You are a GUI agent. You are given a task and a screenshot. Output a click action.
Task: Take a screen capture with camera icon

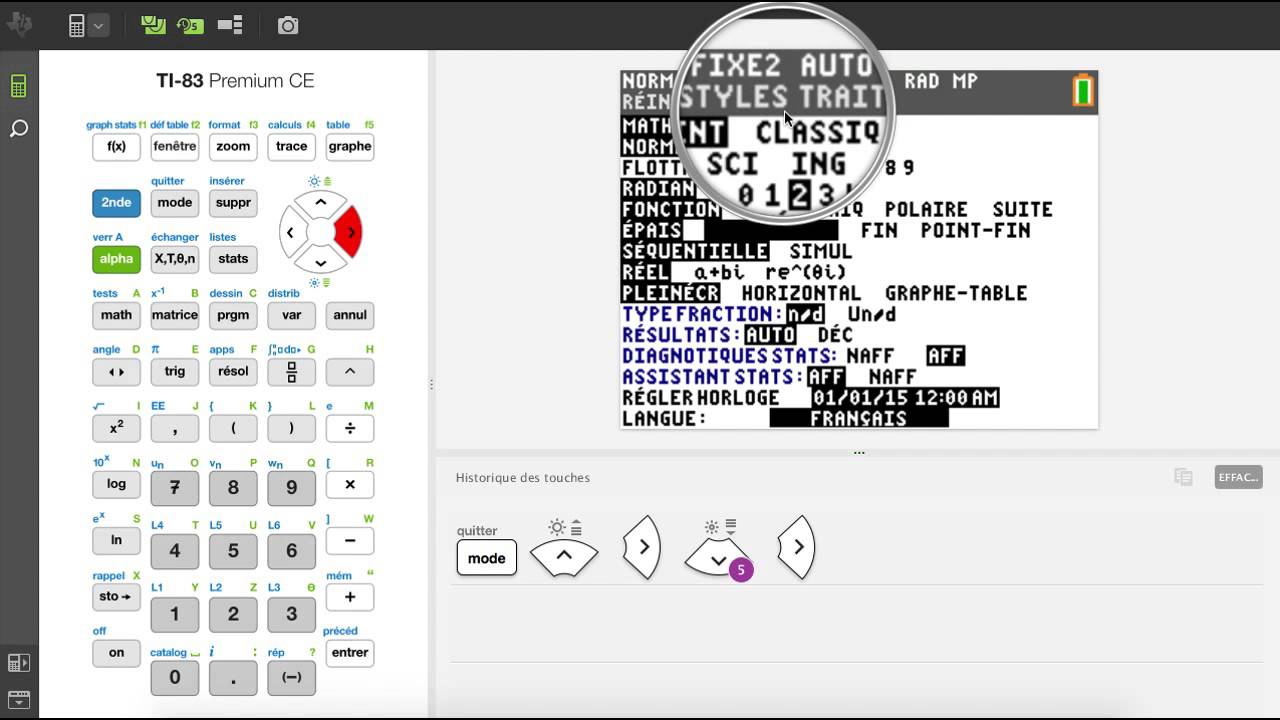(288, 25)
